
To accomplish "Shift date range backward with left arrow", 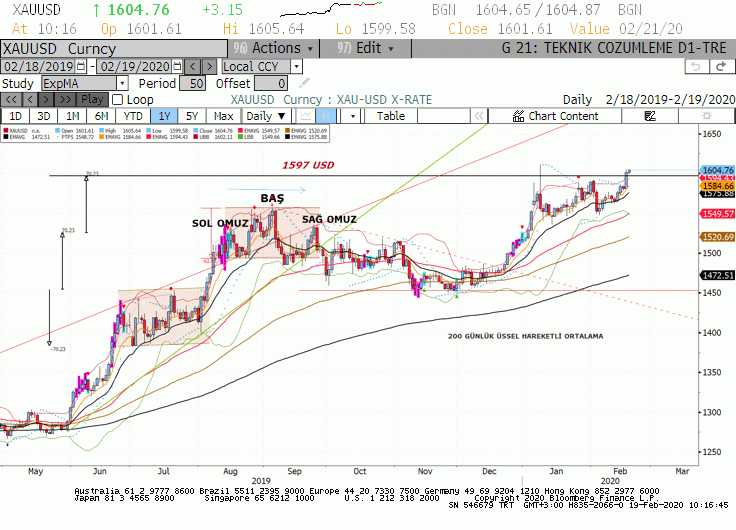I will point(192,66).
